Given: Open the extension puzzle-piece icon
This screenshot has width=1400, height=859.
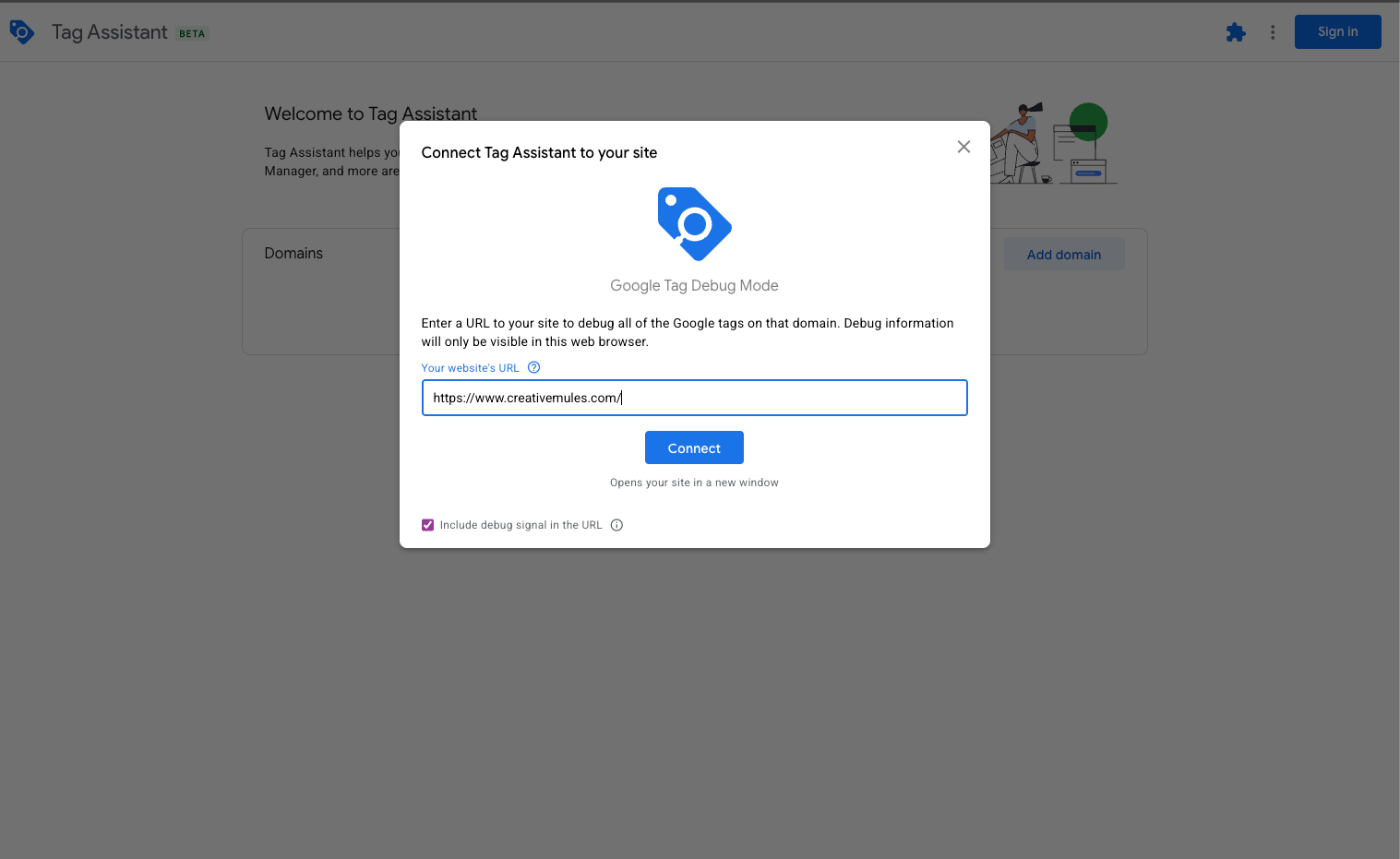Looking at the screenshot, I should pyautogui.click(x=1236, y=32).
